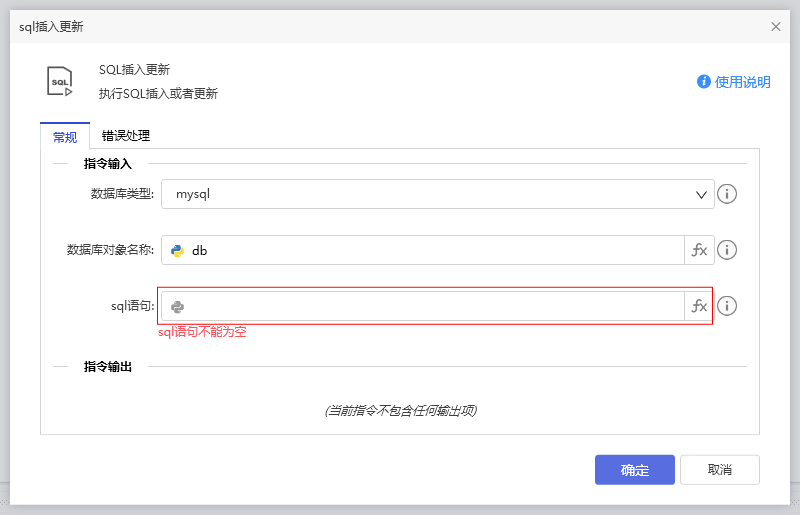Focus the empty sql语句 input field

430,307
